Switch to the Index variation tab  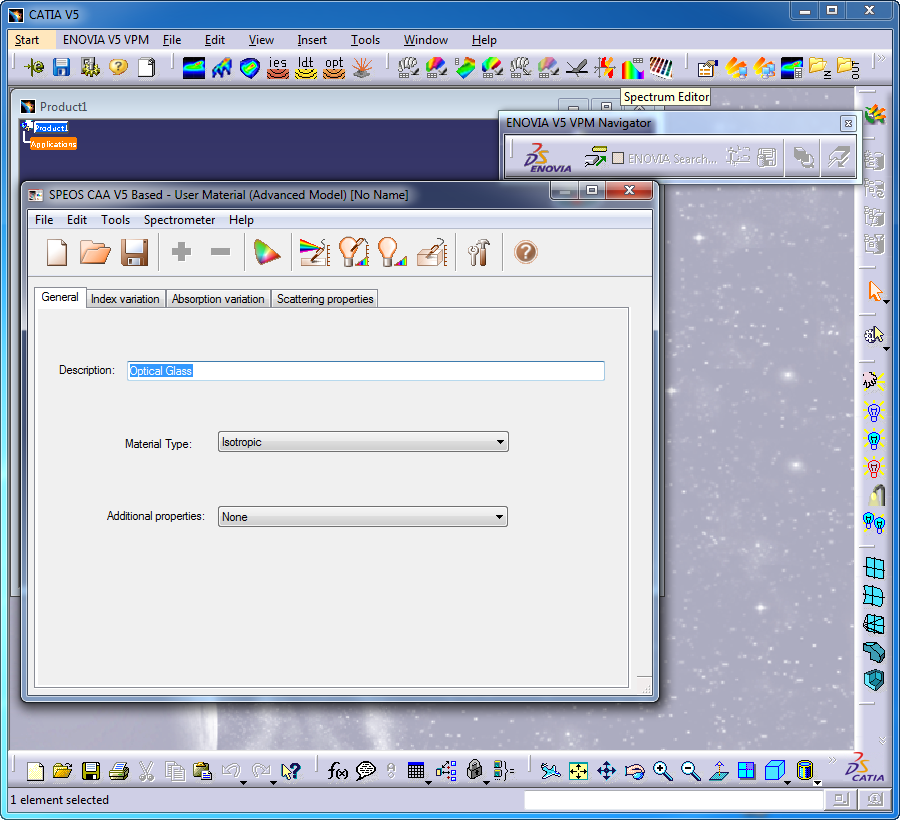[x=125, y=299]
